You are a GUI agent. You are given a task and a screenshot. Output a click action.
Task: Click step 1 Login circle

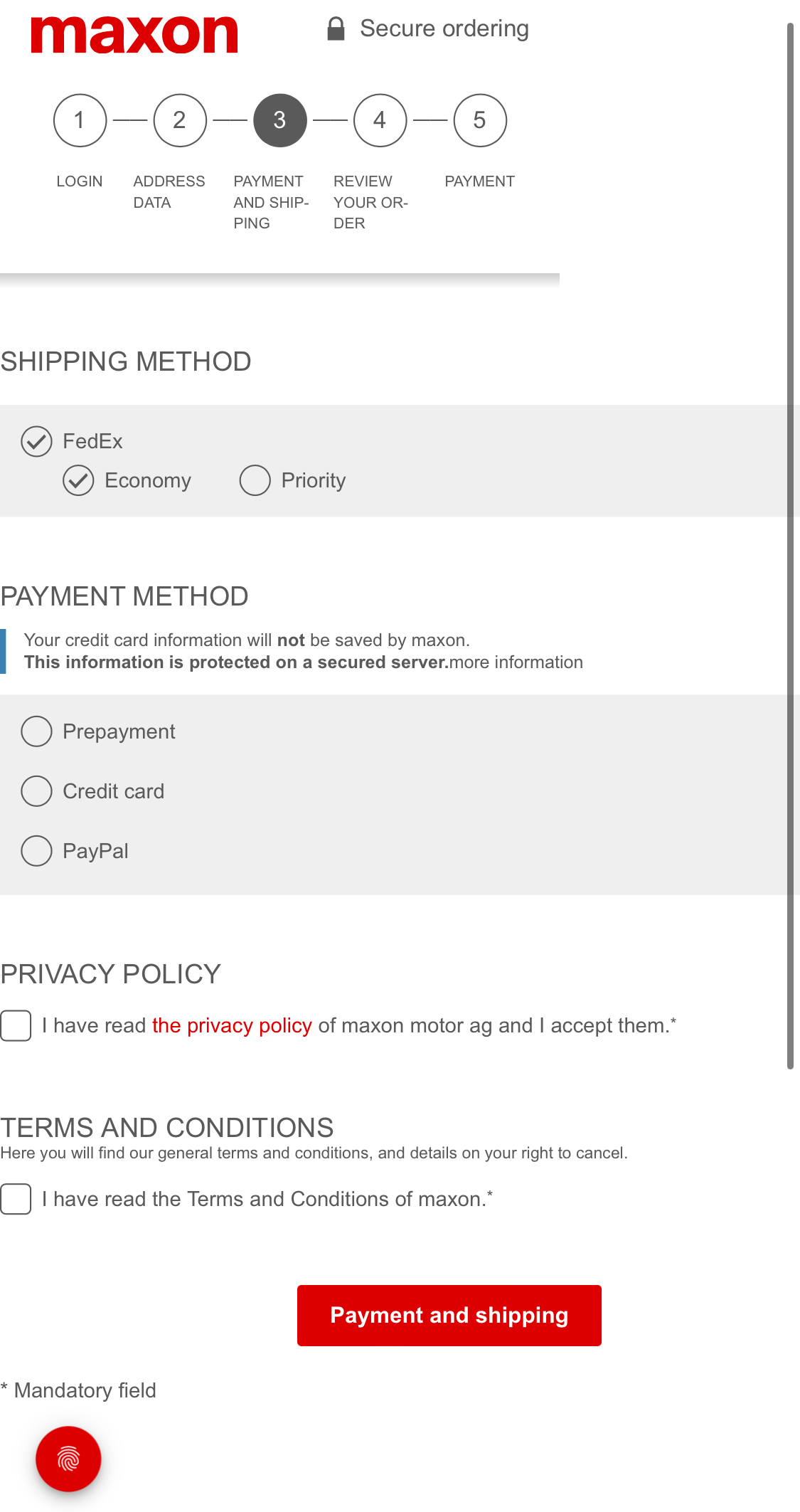tap(79, 120)
